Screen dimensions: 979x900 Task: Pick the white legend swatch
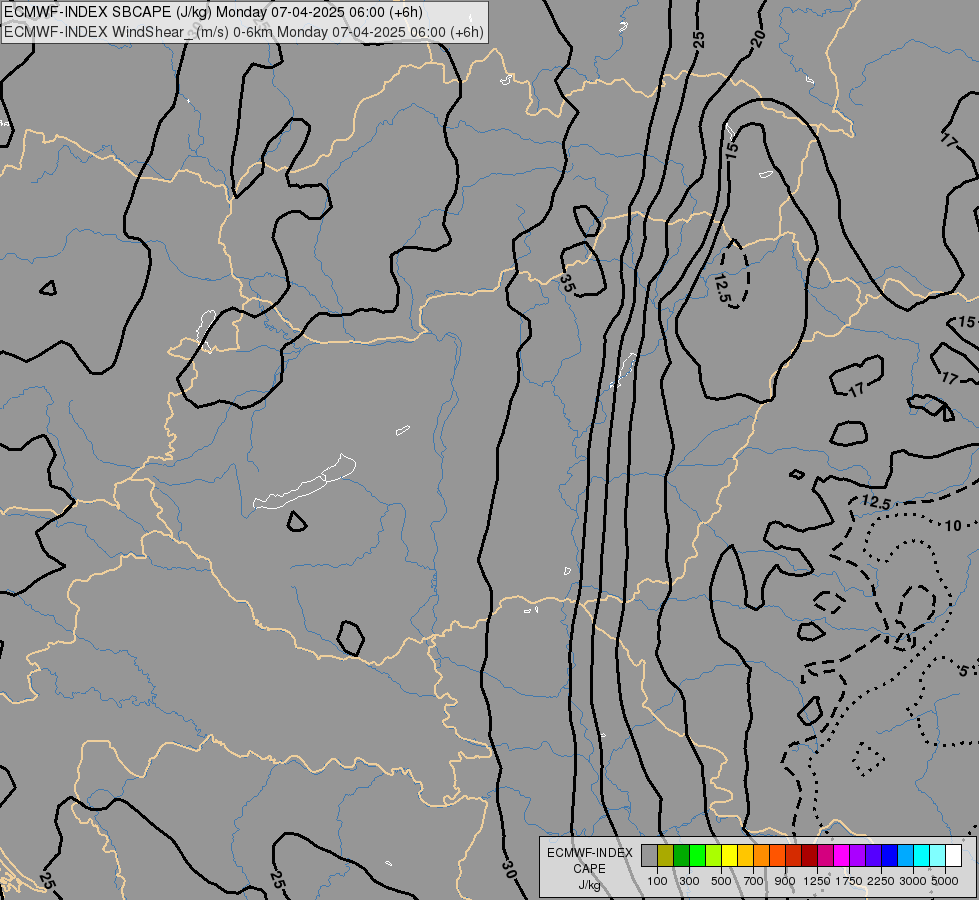954,856
